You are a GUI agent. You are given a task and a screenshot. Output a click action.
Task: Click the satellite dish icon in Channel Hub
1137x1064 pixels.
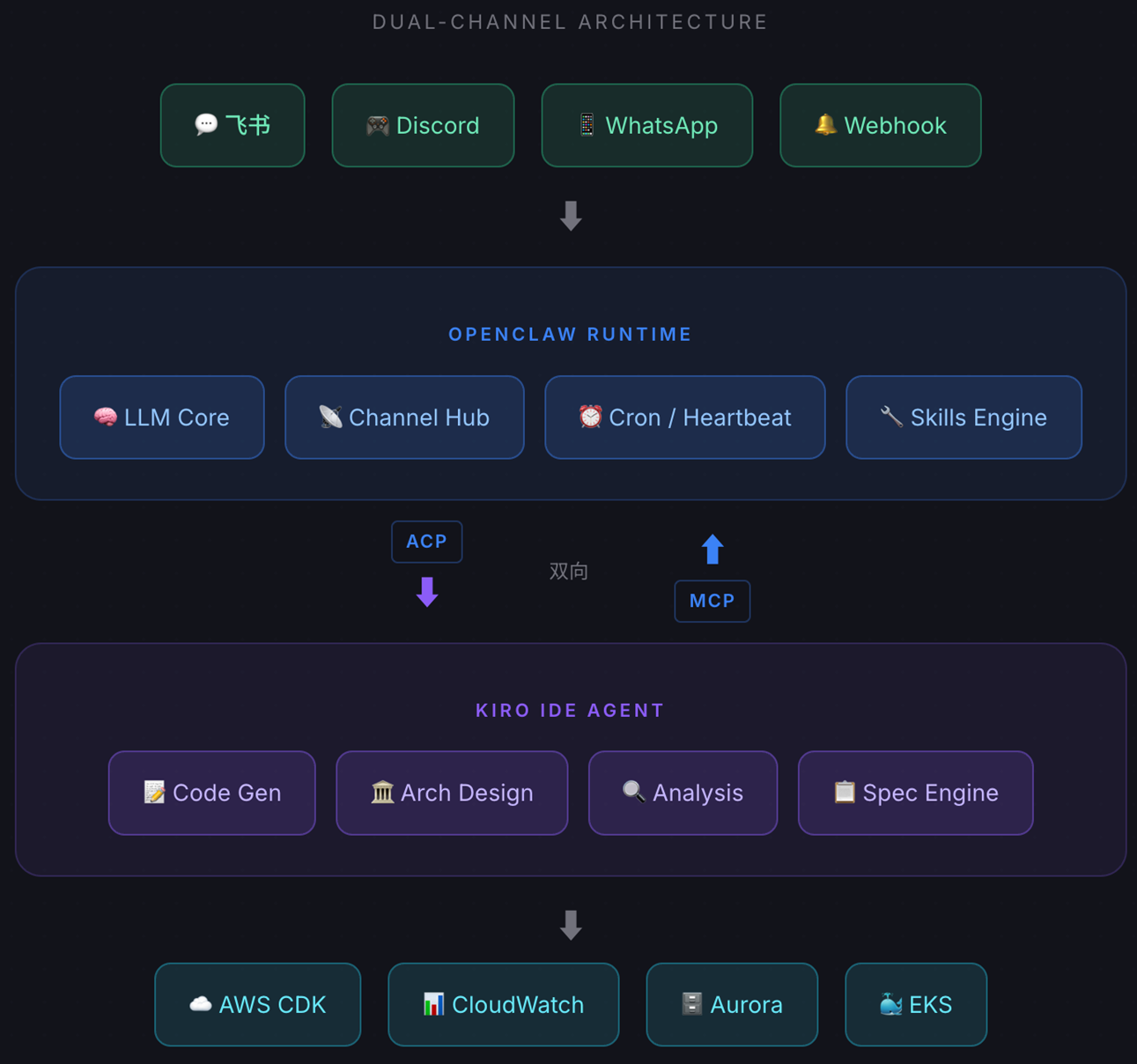click(x=330, y=417)
